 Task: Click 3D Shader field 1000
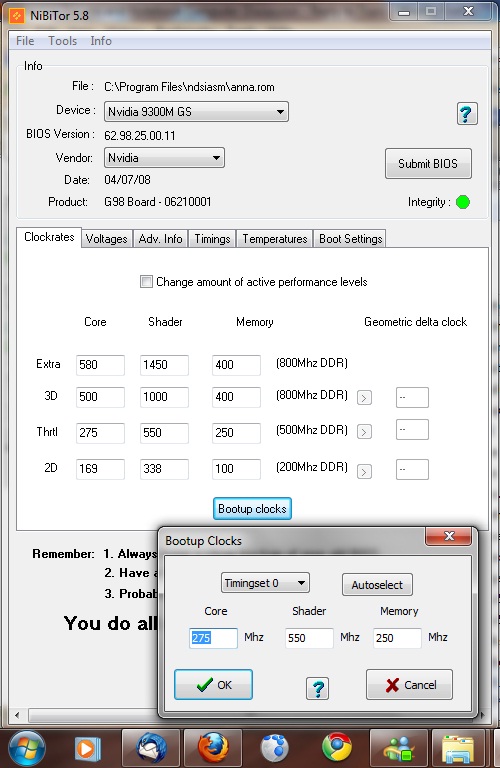pyautogui.click(x=164, y=397)
